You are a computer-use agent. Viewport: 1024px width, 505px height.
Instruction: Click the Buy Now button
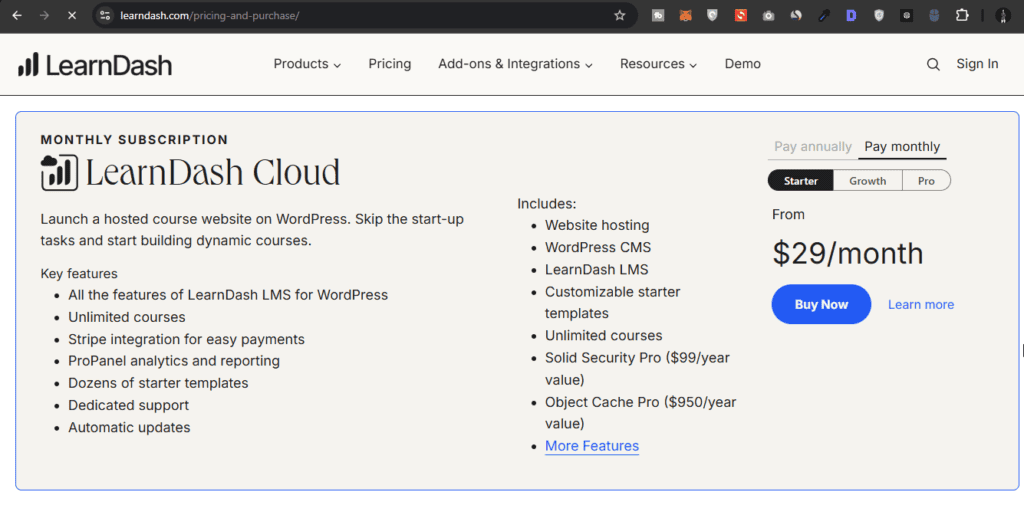(821, 304)
